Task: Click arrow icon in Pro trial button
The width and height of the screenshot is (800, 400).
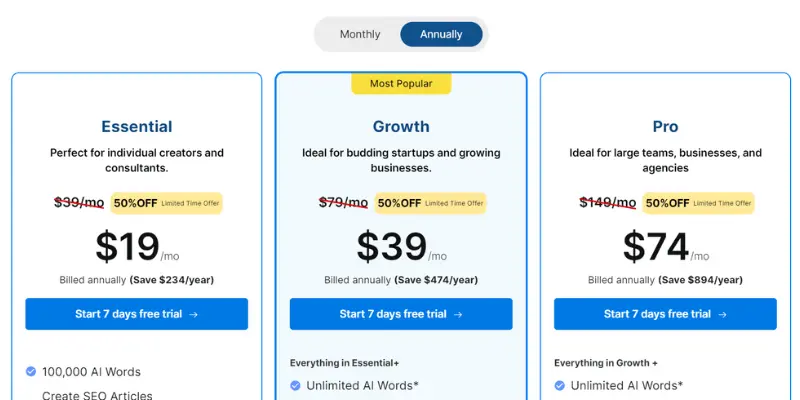Action: click(722, 314)
